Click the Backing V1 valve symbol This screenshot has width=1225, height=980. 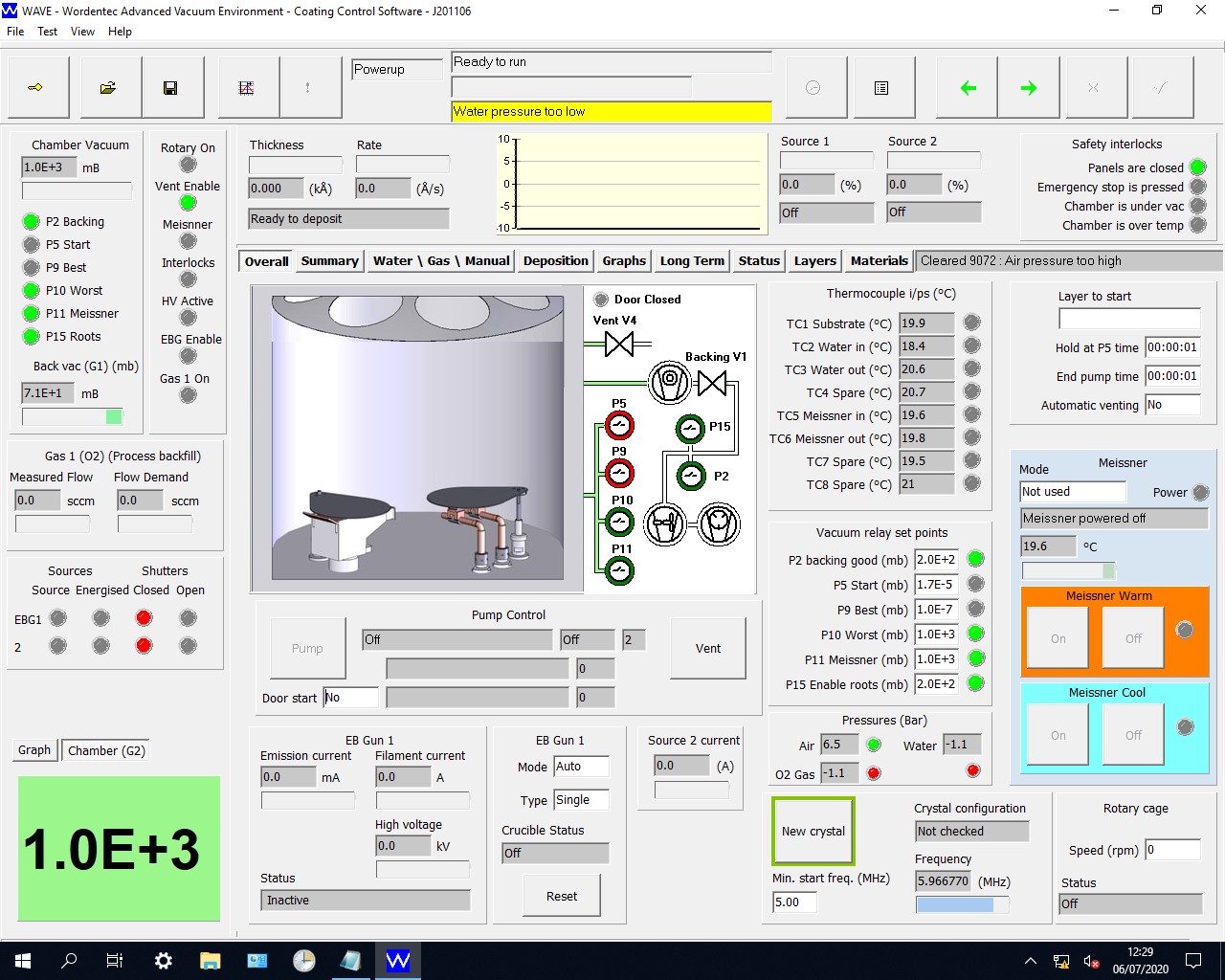[x=712, y=384]
